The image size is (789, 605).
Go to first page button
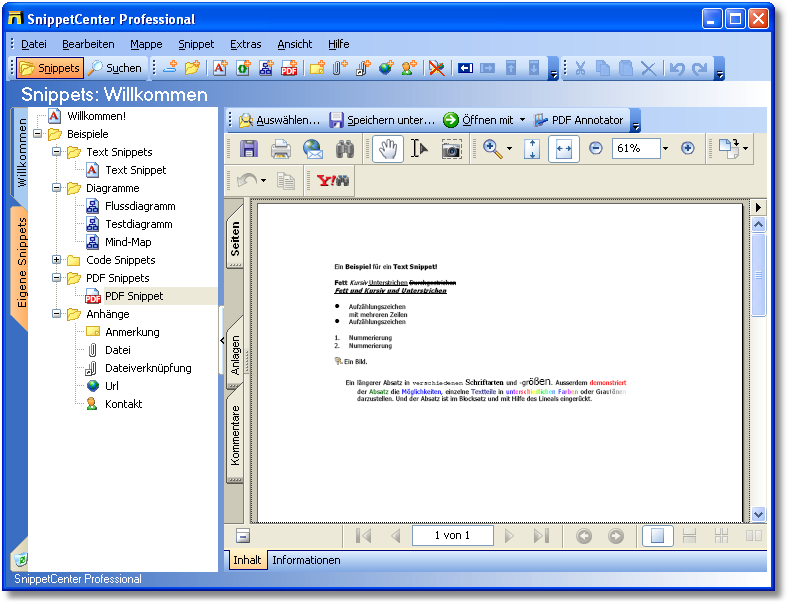[x=363, y=536]
